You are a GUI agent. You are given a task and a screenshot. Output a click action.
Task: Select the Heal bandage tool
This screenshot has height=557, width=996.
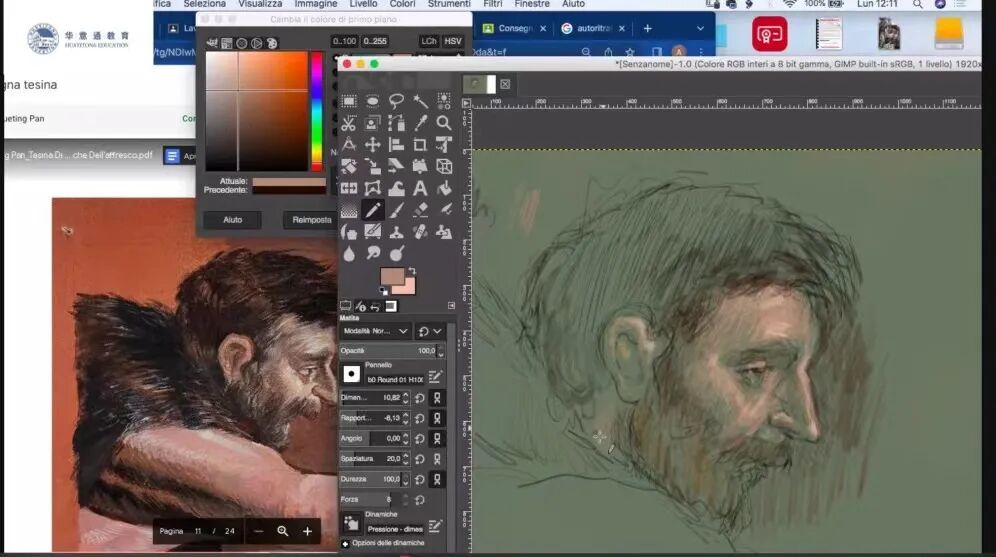point(420,232)
